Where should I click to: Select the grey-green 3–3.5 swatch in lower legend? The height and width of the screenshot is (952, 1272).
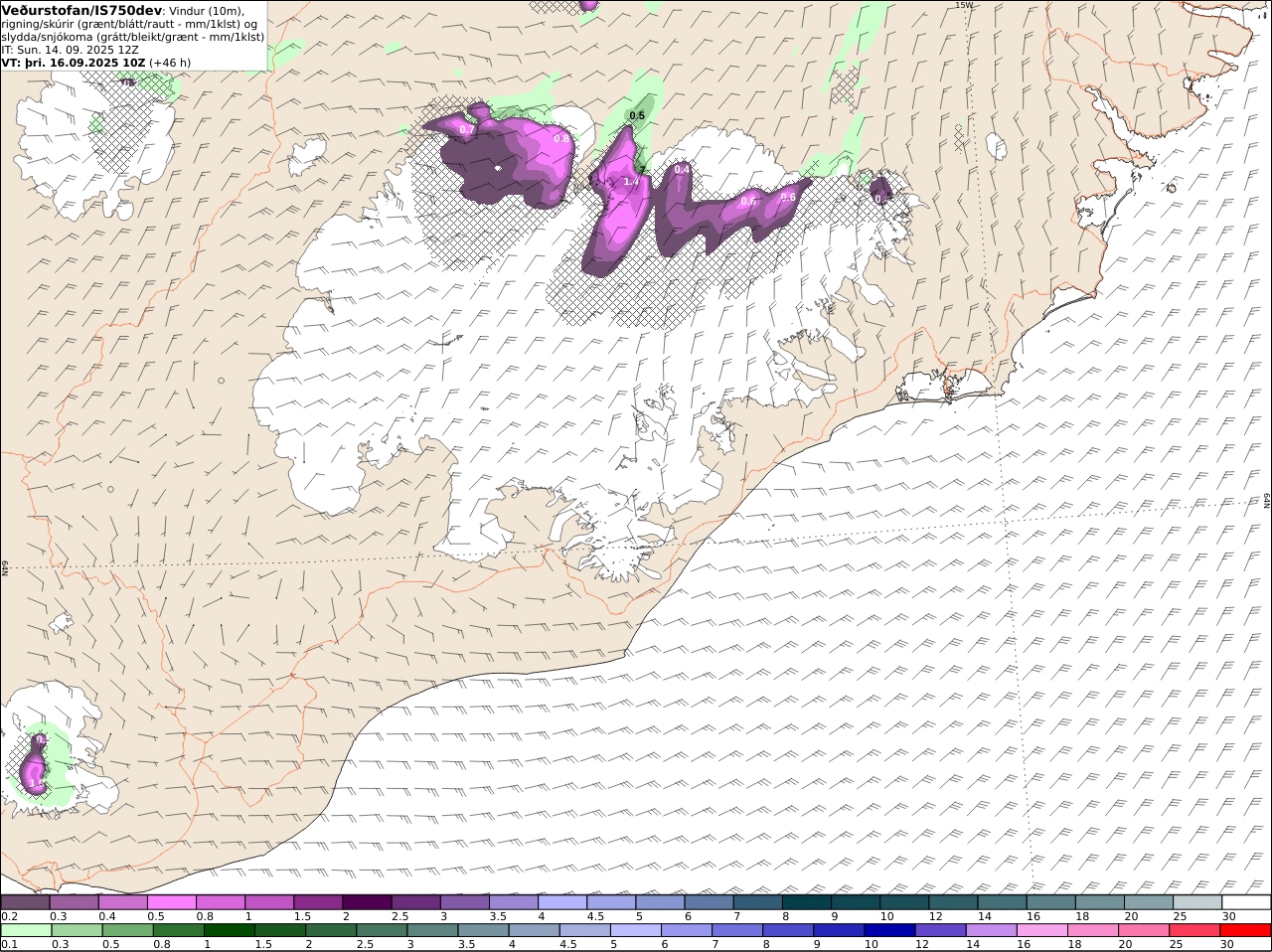tap(433, 931)
